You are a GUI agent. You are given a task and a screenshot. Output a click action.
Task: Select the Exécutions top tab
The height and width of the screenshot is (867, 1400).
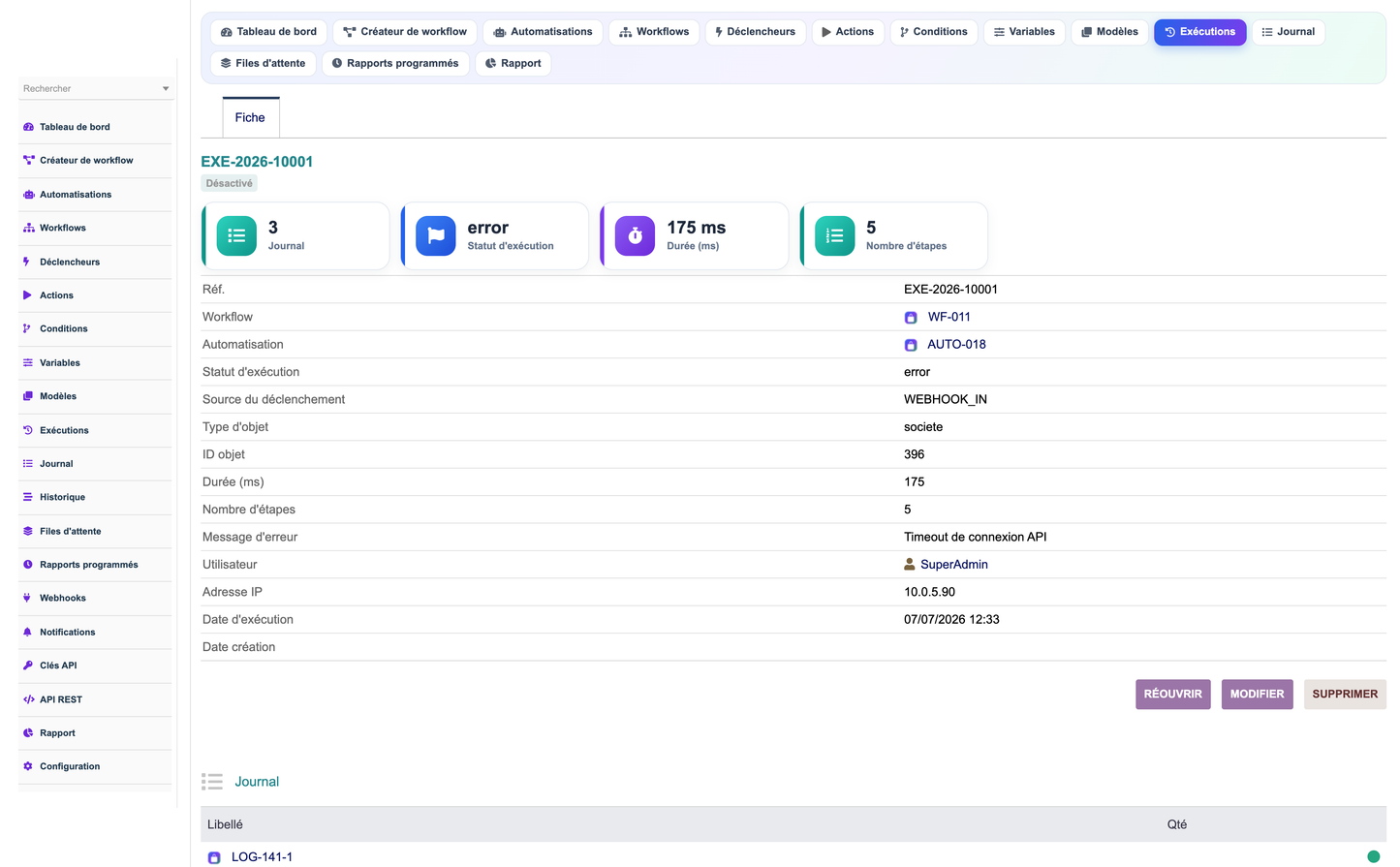tap(1199, 32)
